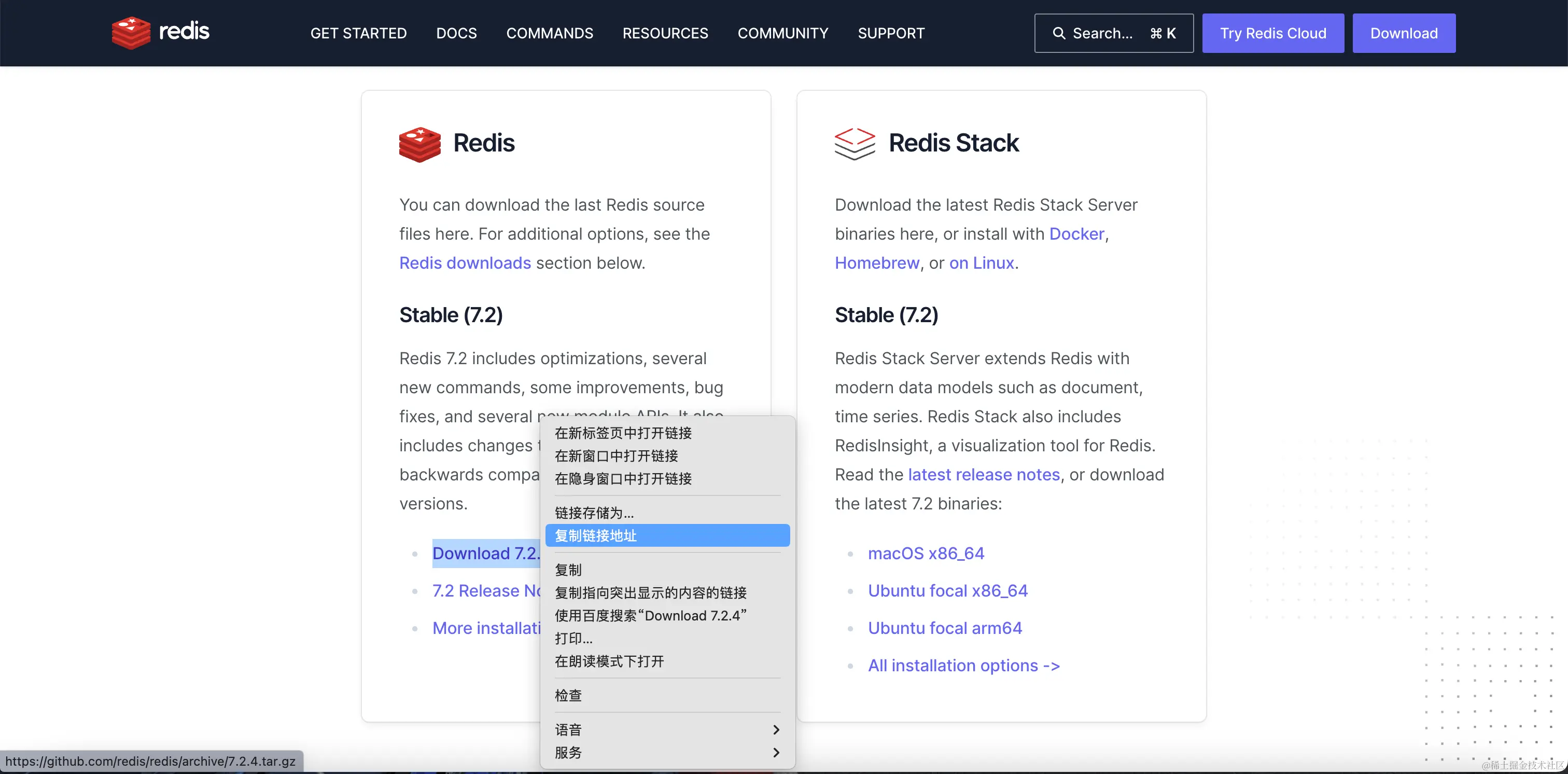Select 检查 in the context menu
Screen dimensions: 1568x774
coord(667,696)
